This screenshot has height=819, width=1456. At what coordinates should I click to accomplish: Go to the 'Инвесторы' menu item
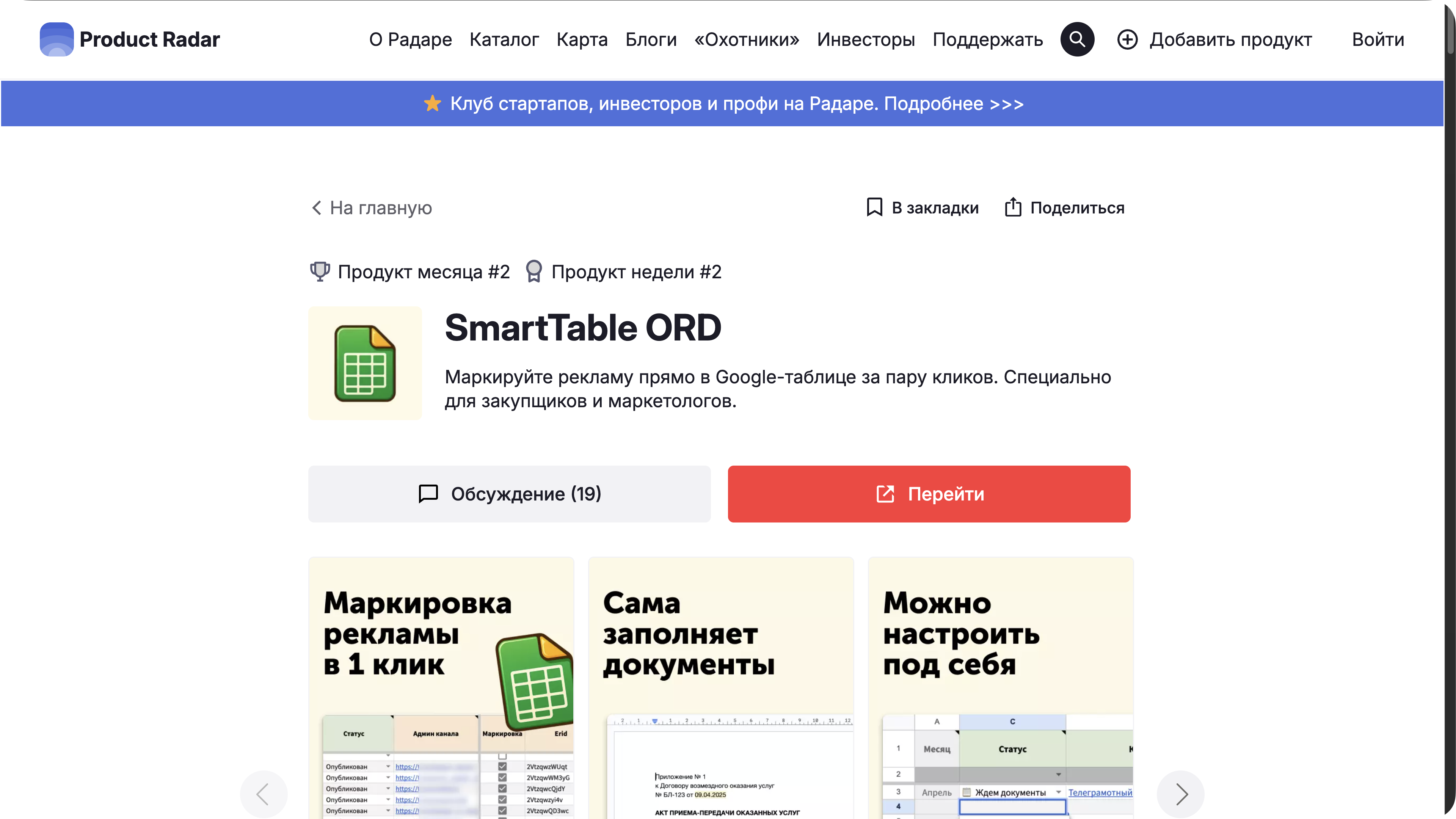coord(866,39)
